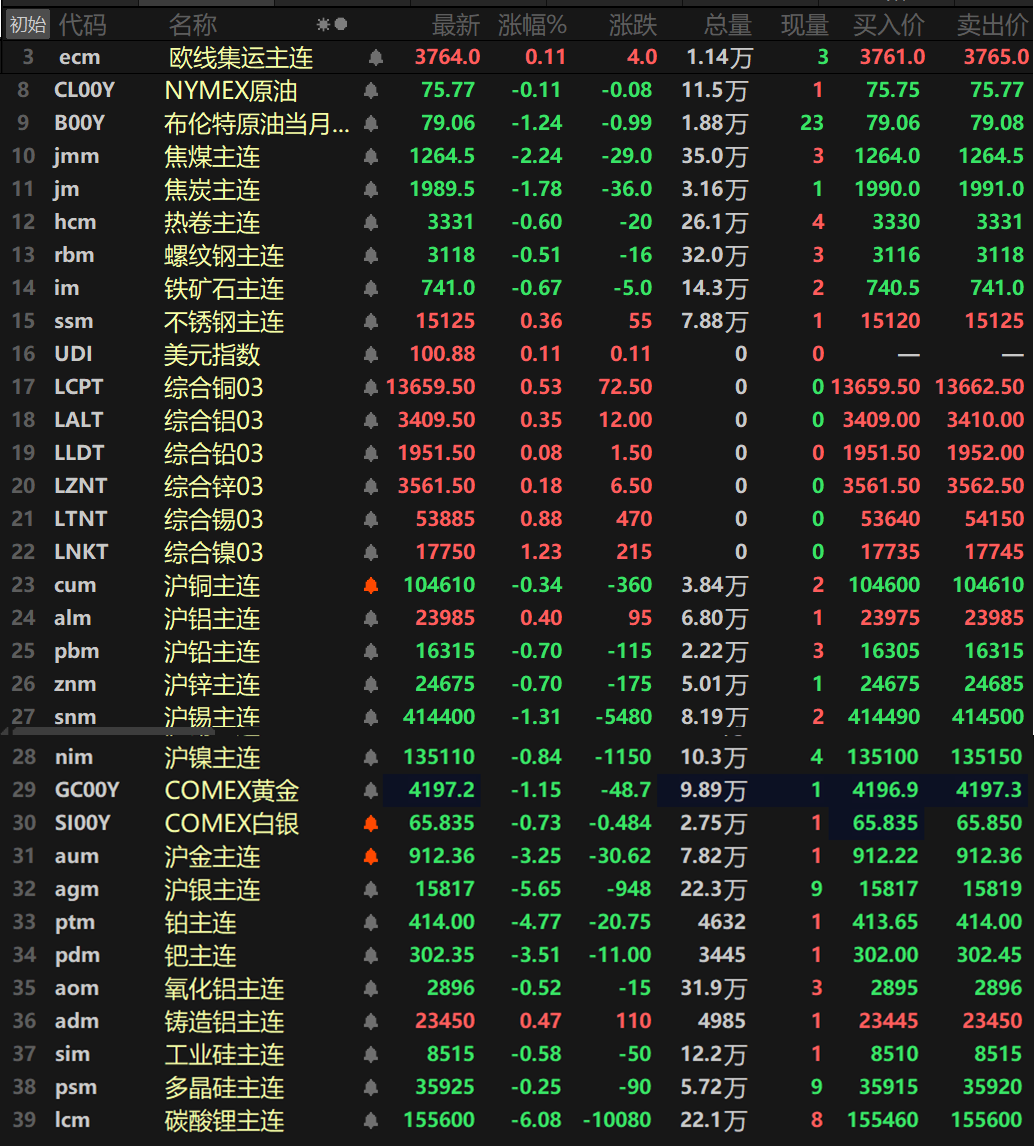
Task: Click the latest price 3764.0
Action: 447,57
